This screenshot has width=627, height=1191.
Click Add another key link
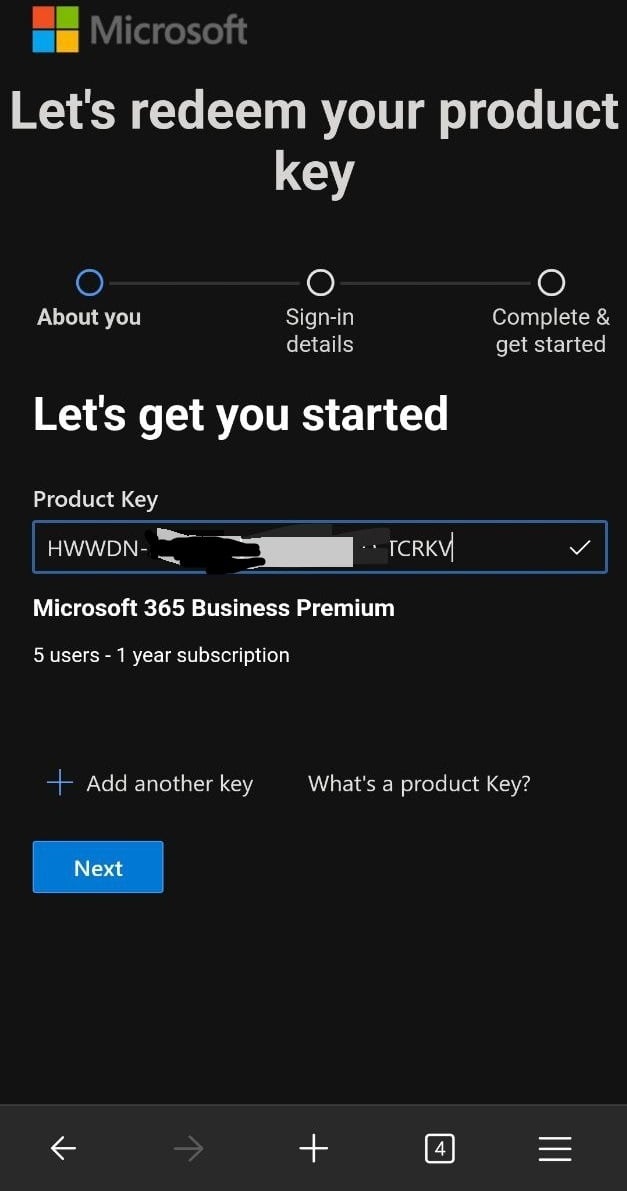[x=169, y=784]
